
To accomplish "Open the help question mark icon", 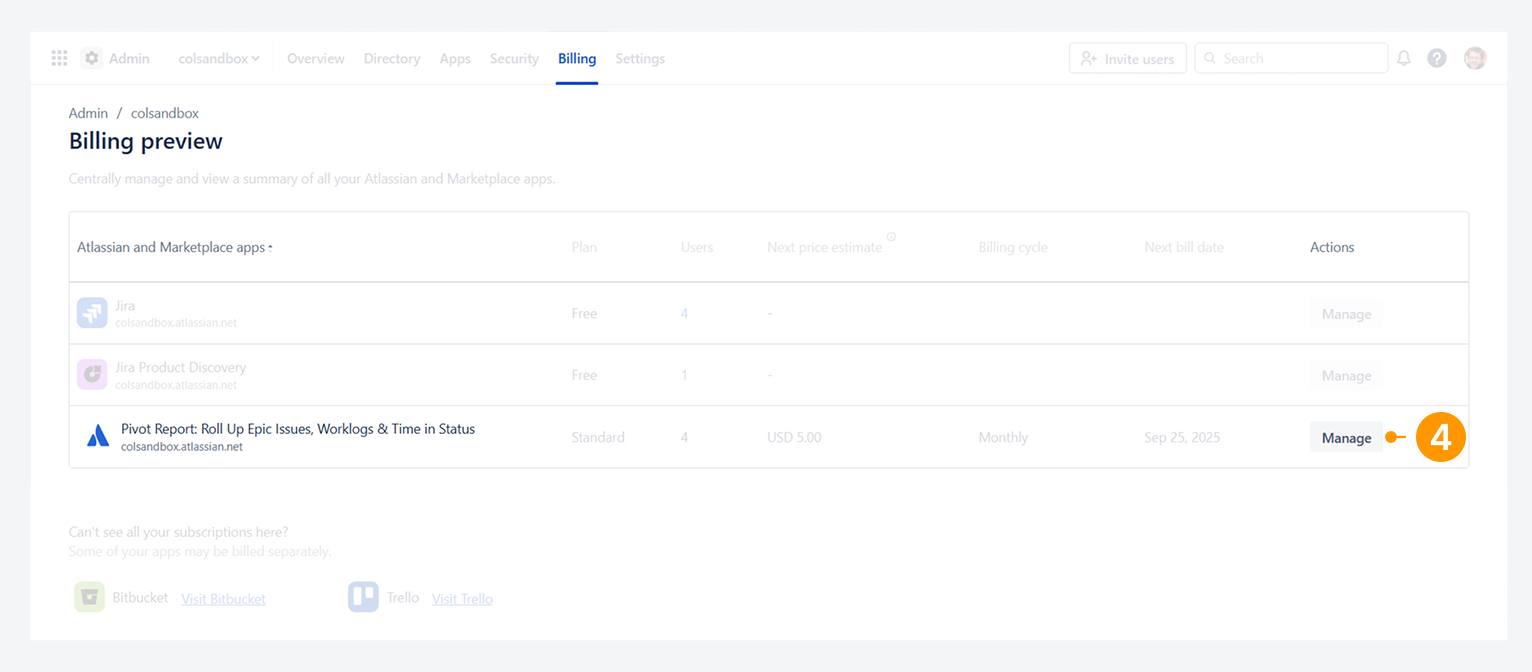I will click(x=1437, y=58).
